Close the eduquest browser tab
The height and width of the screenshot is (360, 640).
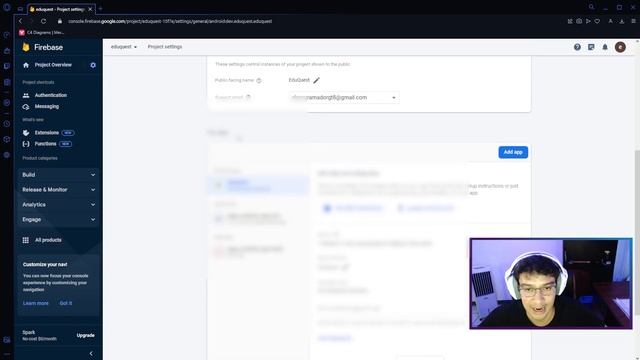pyautogui.click(x=90, y=9)
